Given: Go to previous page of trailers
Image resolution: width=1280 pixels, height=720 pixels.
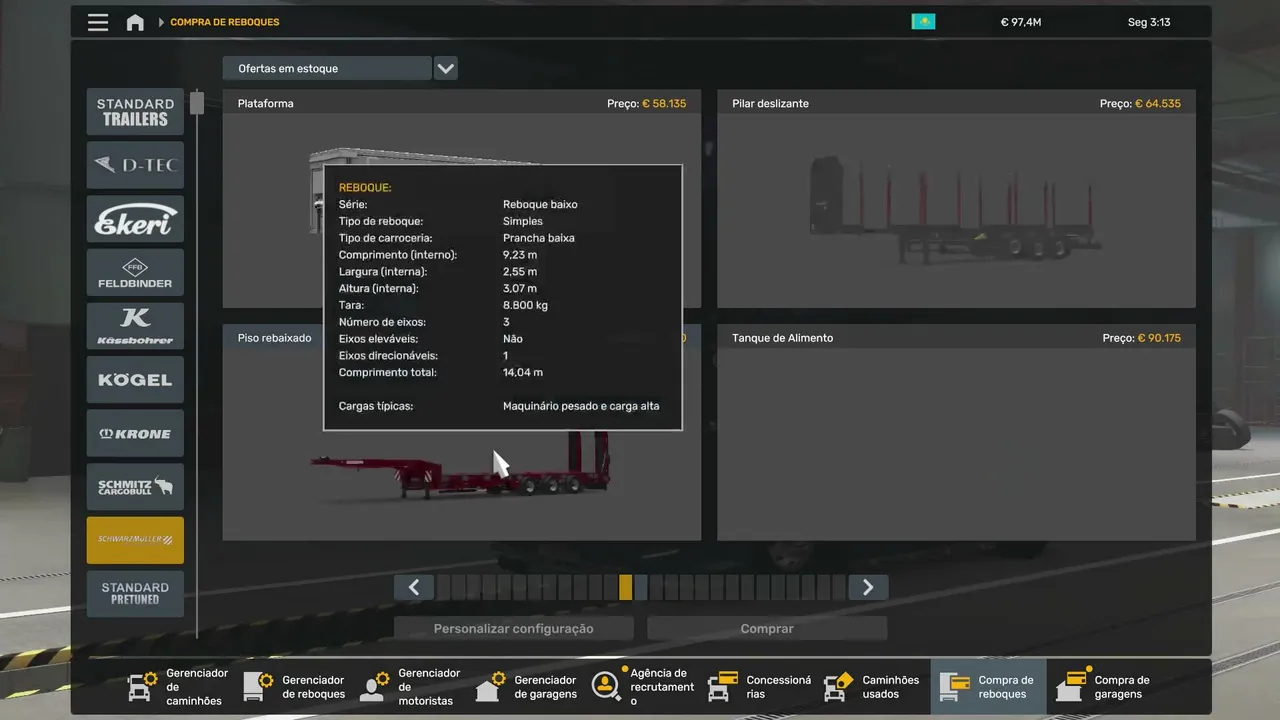Looking at the screenshot, I should pos(414,588).
